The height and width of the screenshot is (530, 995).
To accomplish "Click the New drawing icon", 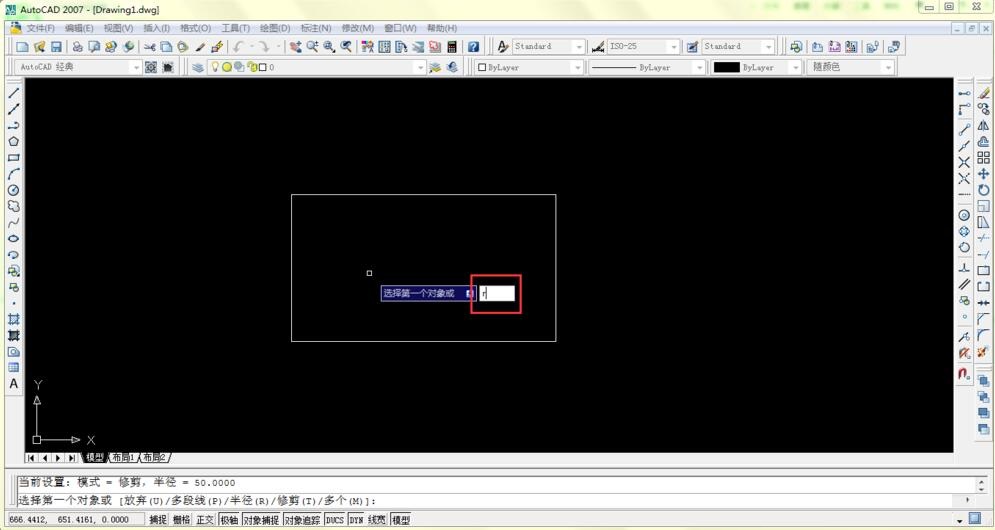I will coord(22,46).
